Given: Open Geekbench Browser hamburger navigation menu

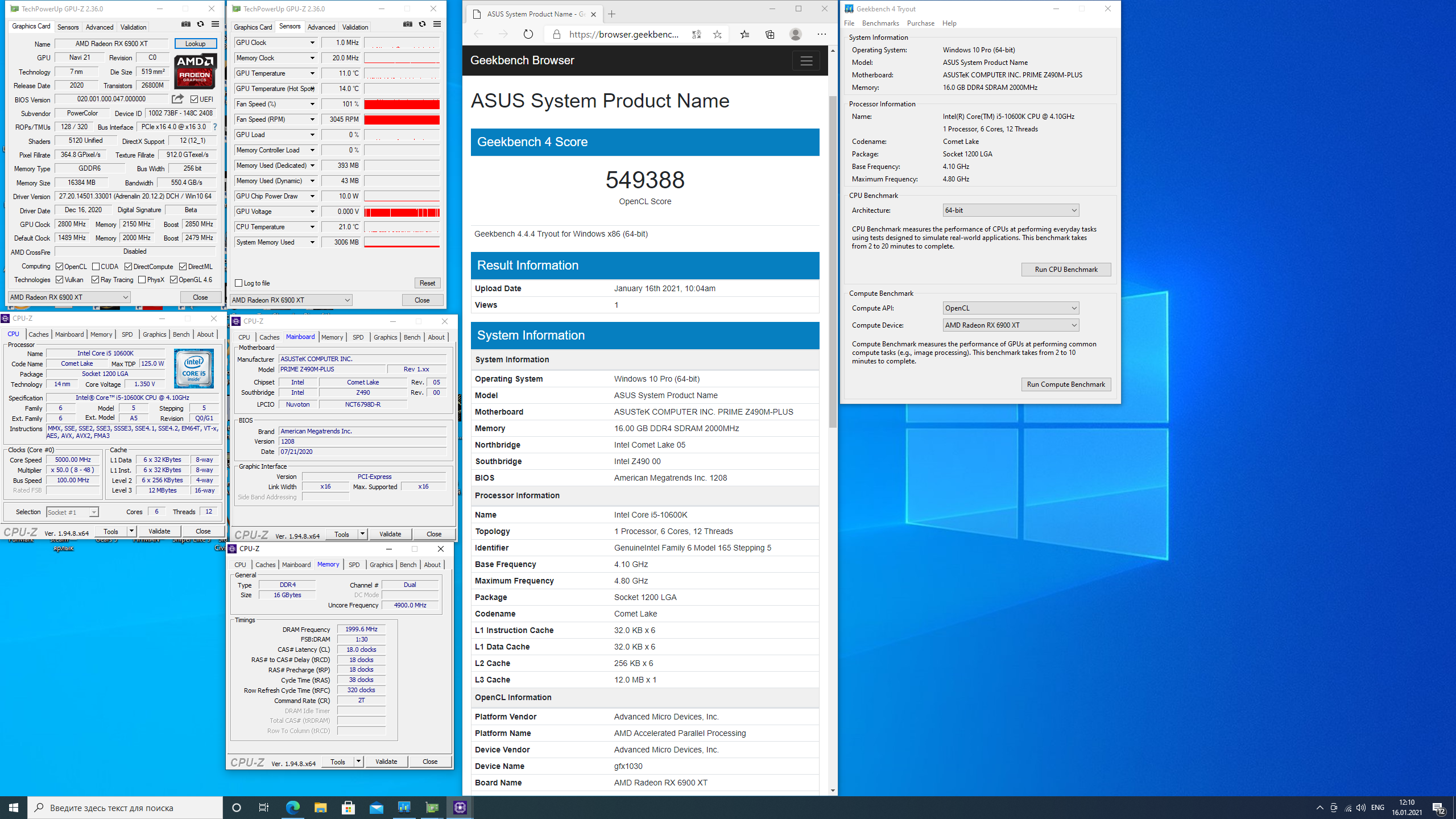Looking at the screenshot, I should (x=806, y=61).
